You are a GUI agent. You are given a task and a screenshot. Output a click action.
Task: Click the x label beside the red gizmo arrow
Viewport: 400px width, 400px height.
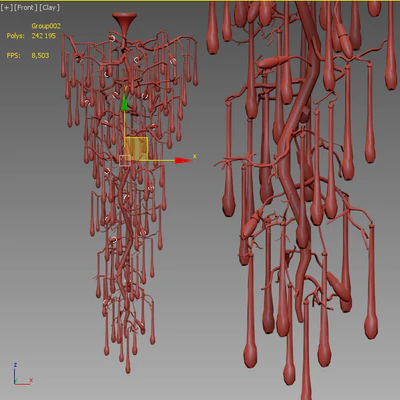tap(195, 156)
